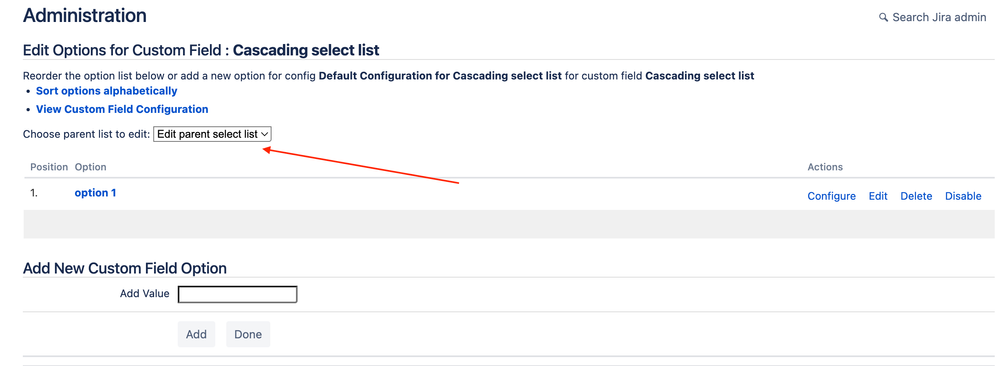This screenshot has width=998, height=366.
Task: Select the position number 1. cell
Action: click(34, 192)
